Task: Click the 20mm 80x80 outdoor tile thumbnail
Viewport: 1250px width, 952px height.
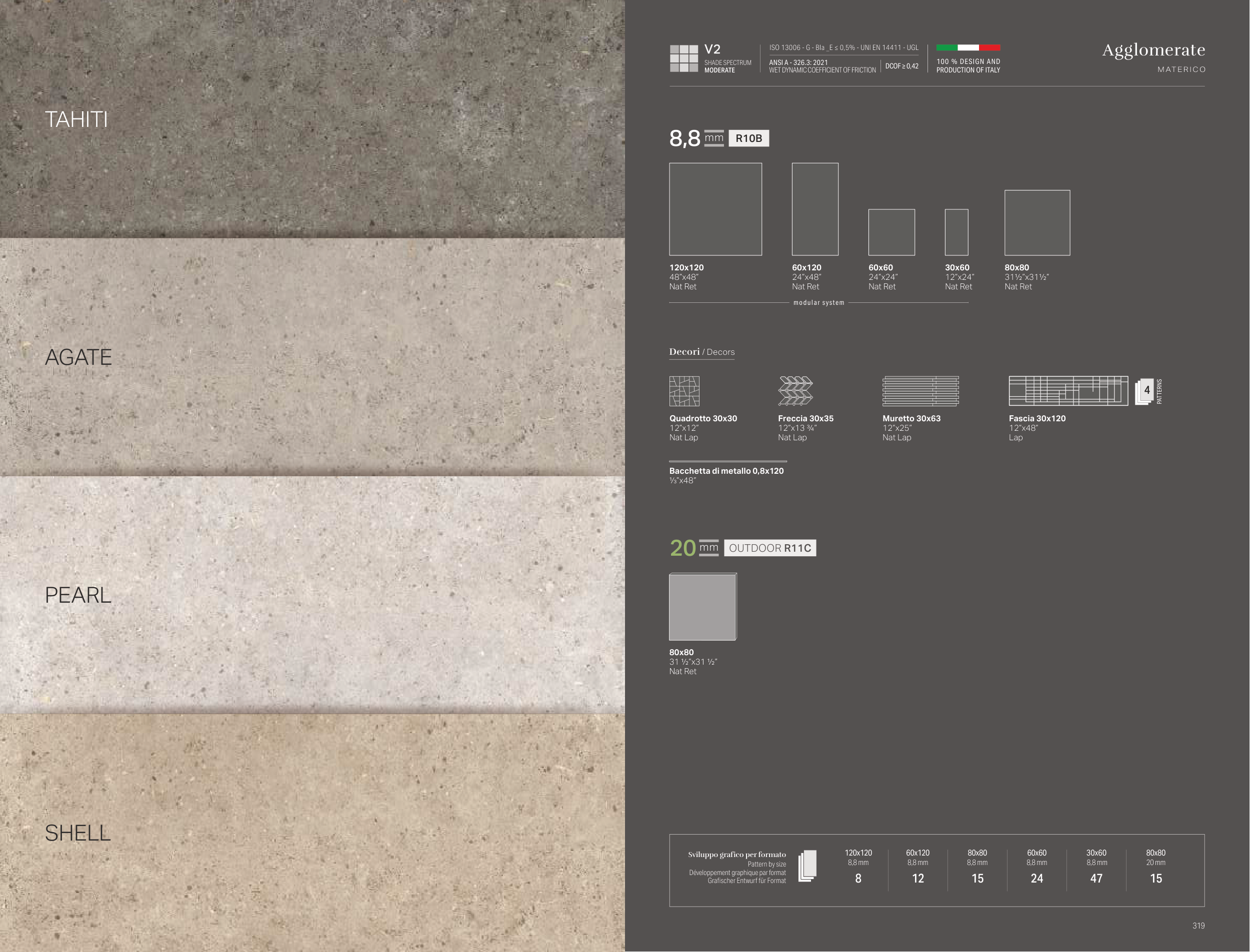Action: (x=703, y=607)
